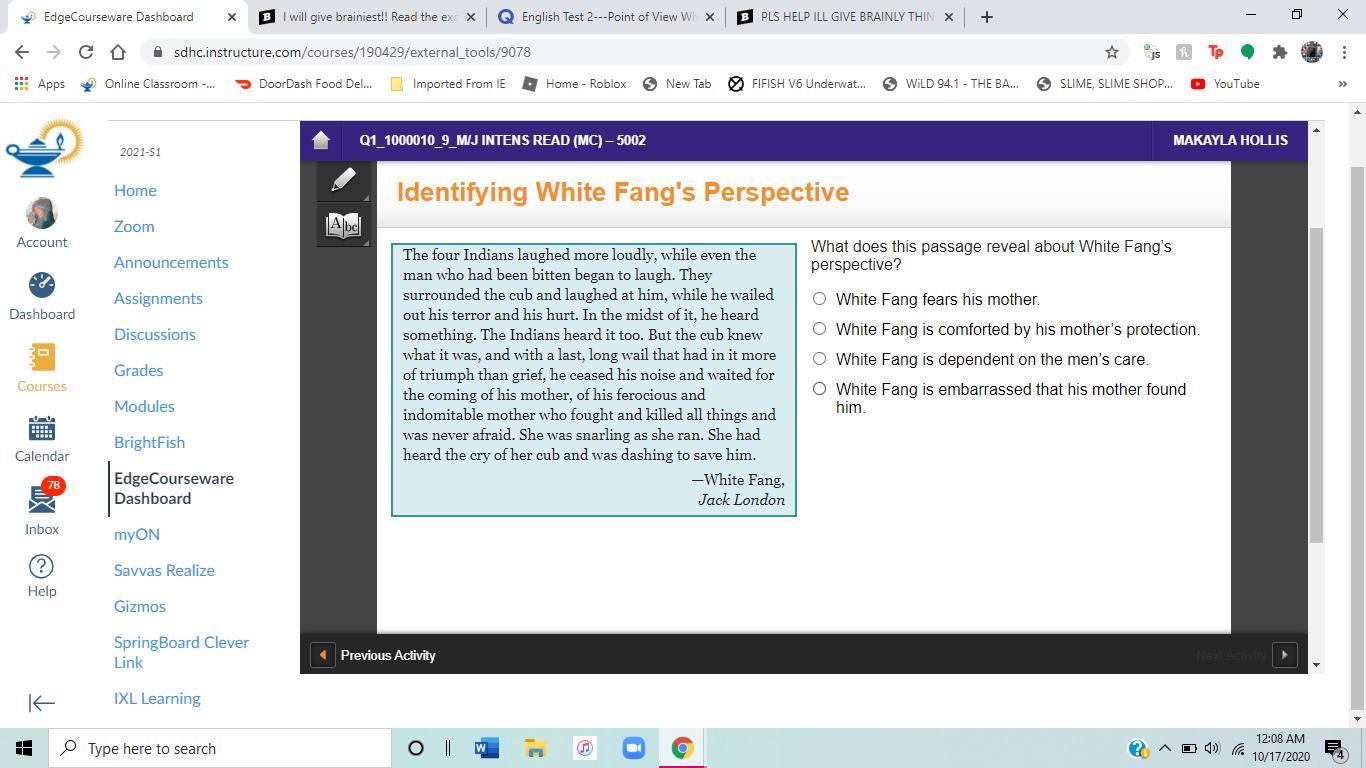
Task: Close the English Test 2 tab
Action: [x=709, y=17]
